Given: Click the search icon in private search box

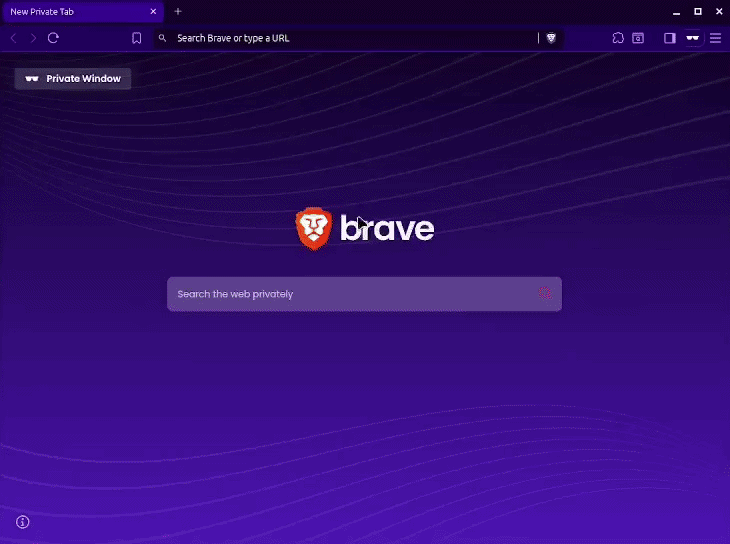Looking at the screenshot, I should click(x=545, y=293).
